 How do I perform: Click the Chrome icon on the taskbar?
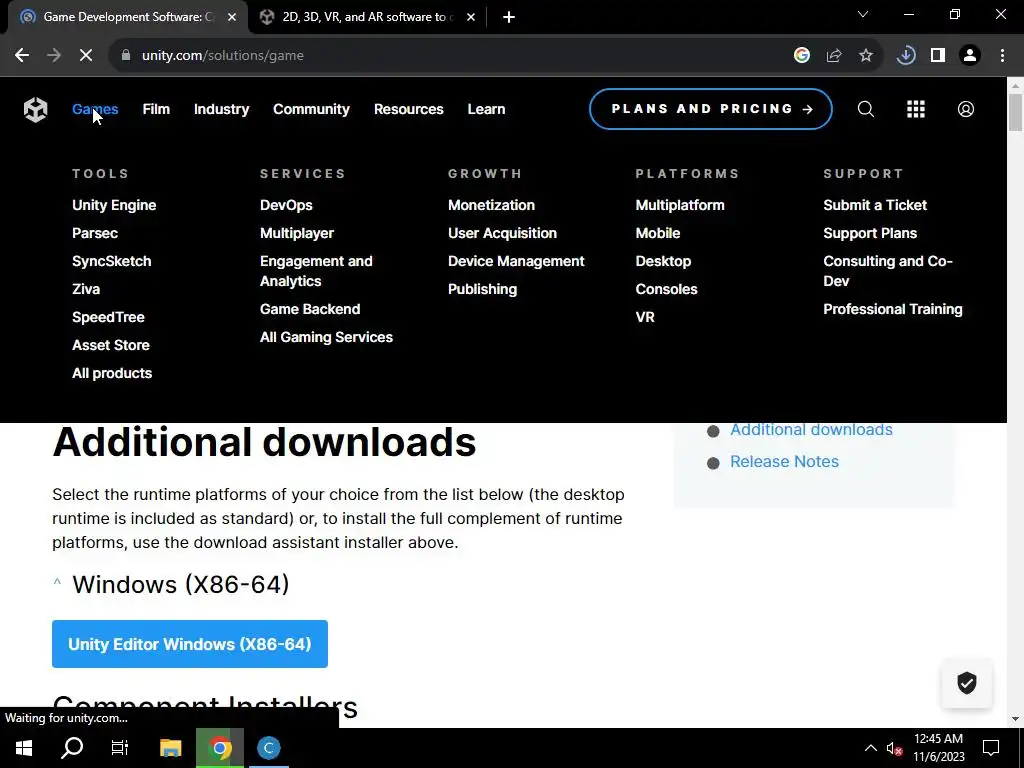point(220,748)
